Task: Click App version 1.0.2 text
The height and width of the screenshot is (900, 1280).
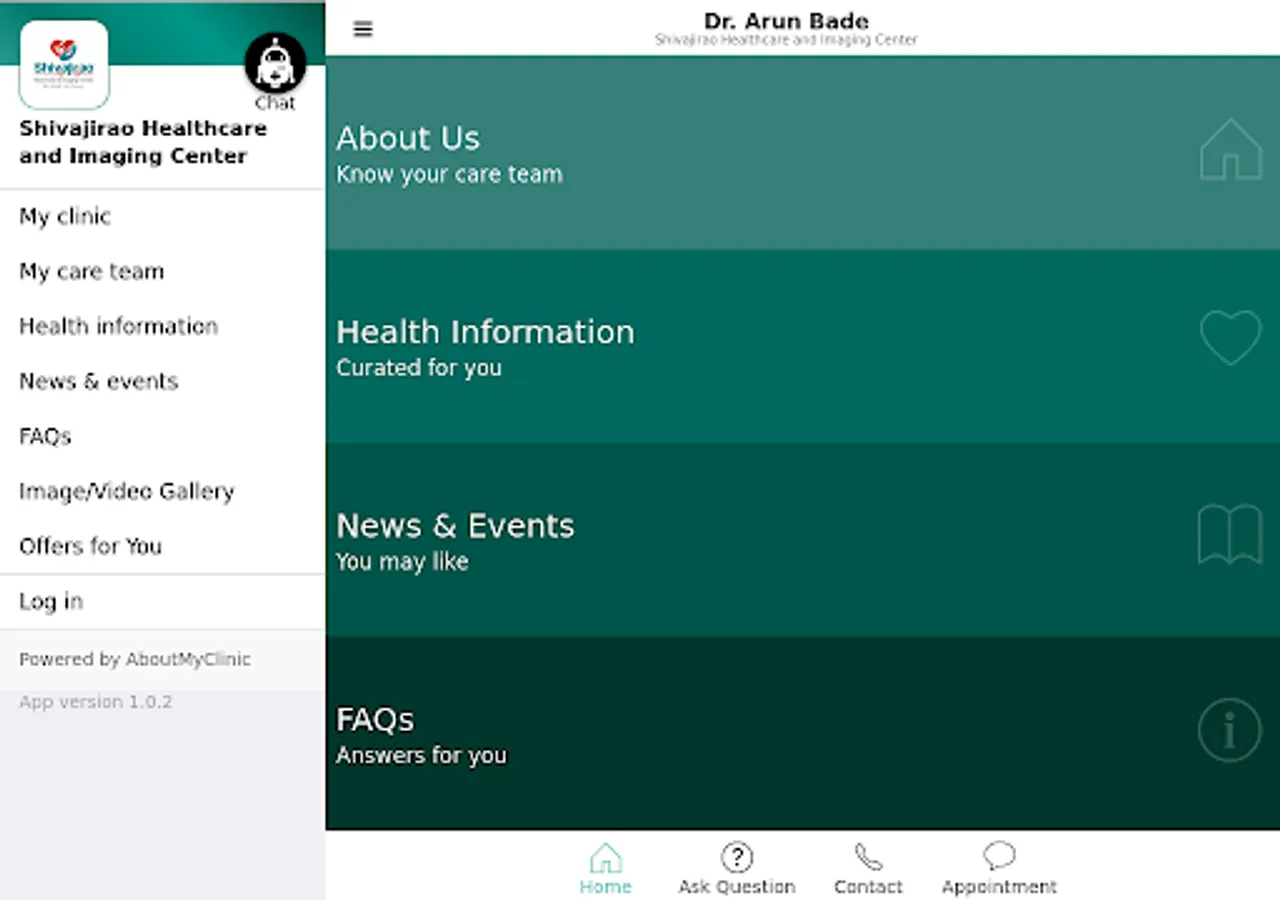Action: coord(96,702)
